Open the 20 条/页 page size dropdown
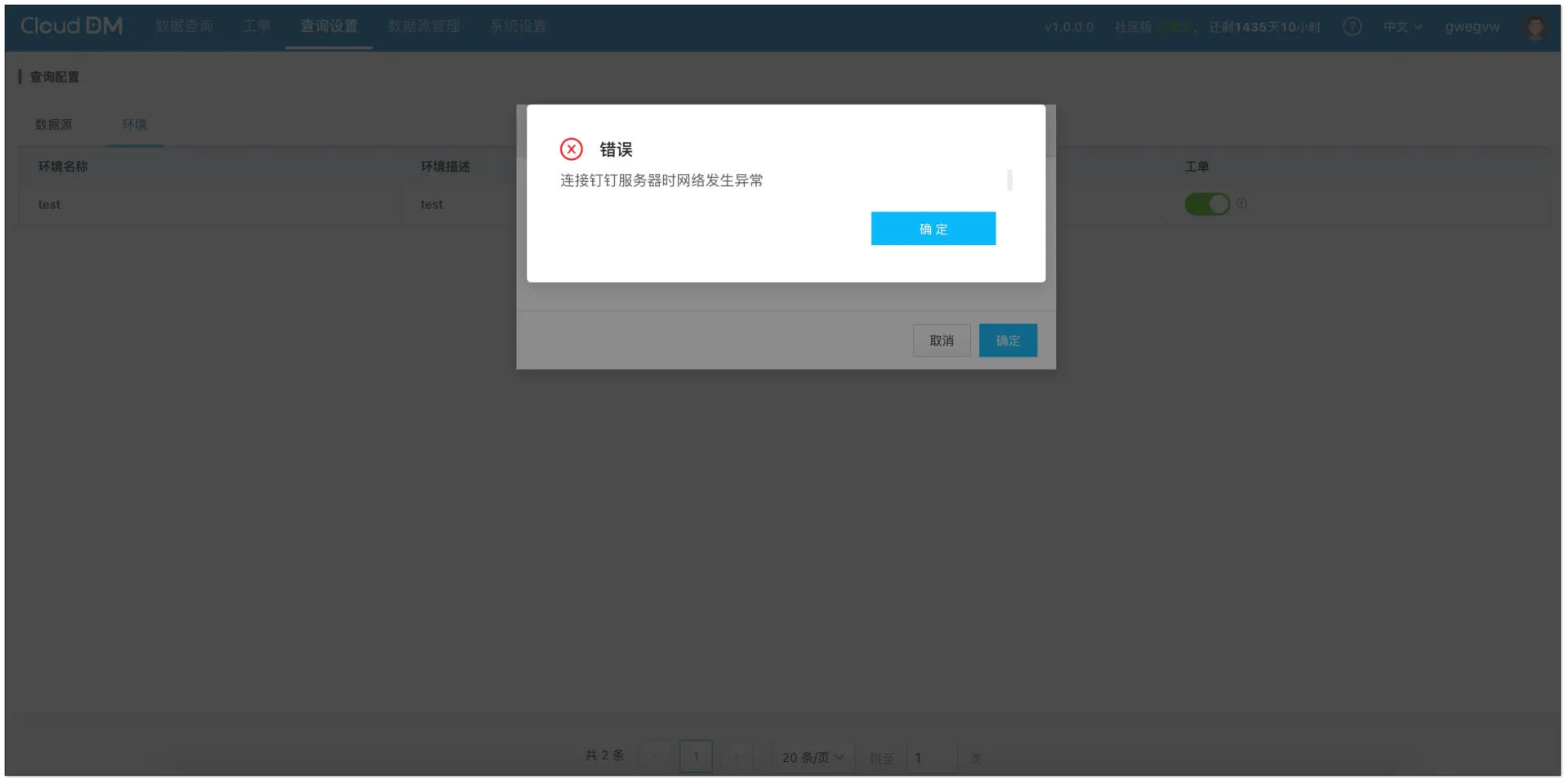1568x783 pixels. pos(813,758)
